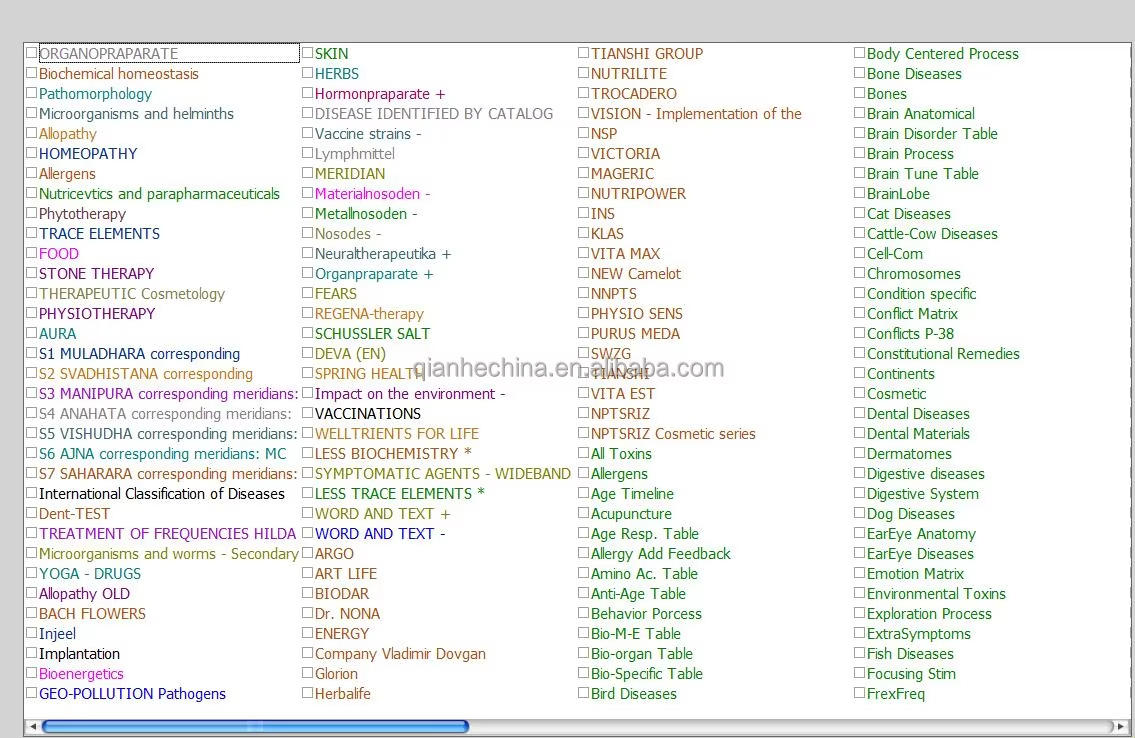
Task: Click the scrollbar right arrow
Action: [x=1121, y=726]
